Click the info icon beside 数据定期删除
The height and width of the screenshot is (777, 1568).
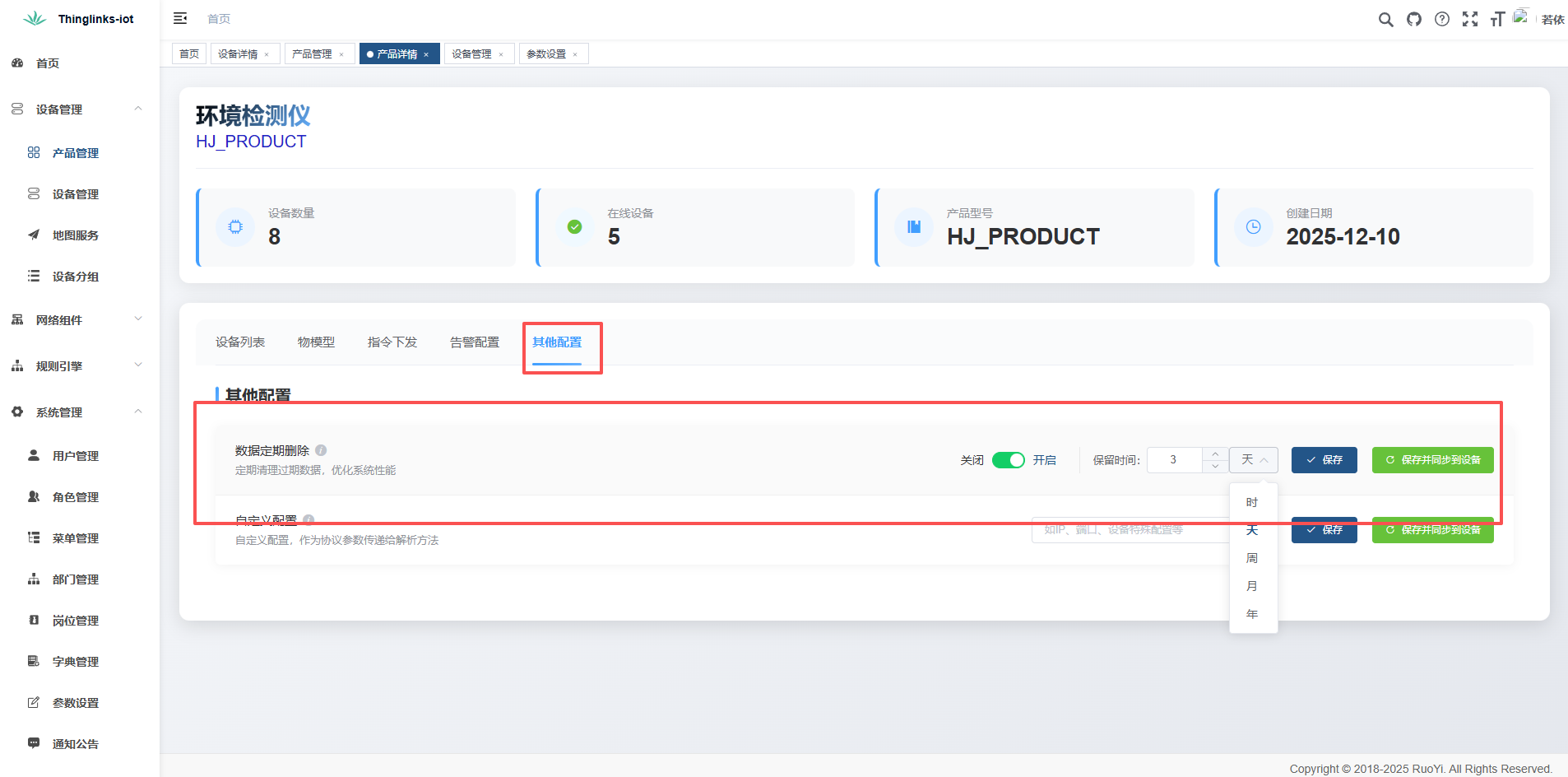coord(321,450)
